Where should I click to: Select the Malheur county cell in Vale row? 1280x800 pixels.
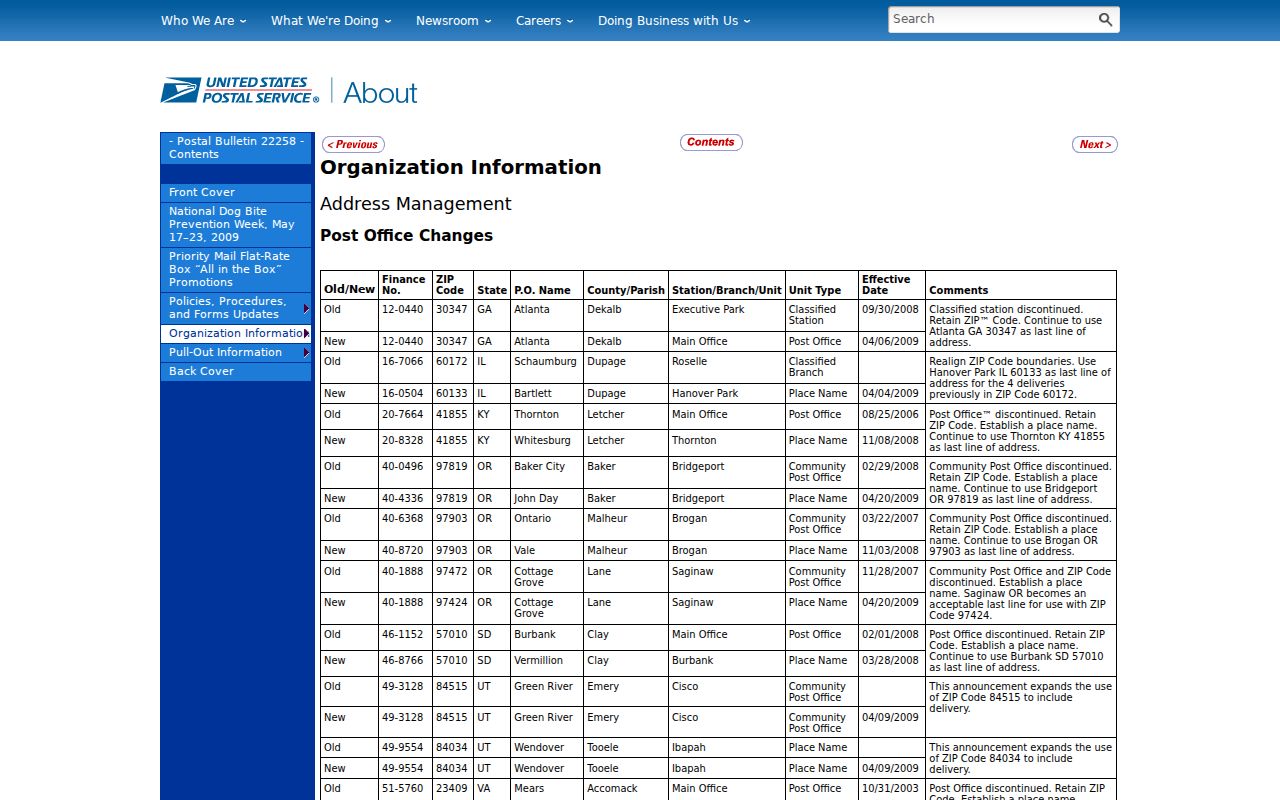(x=626, y=550)
